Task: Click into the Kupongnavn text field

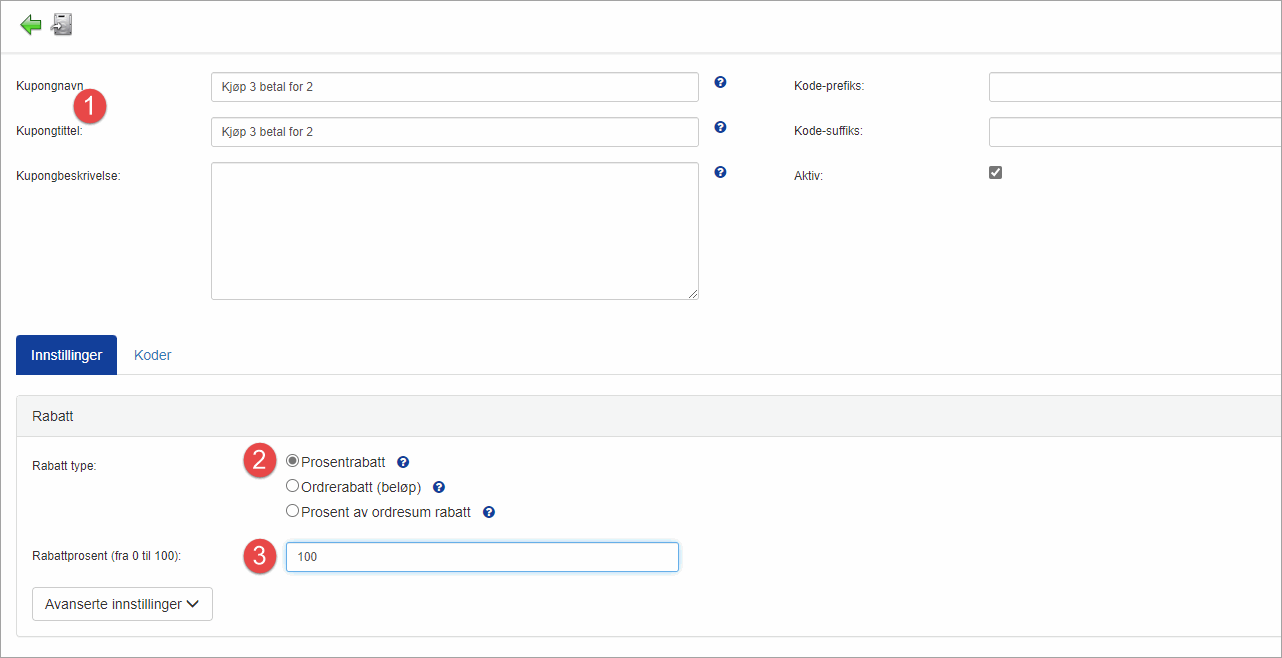Action: (x=454, y=87)
